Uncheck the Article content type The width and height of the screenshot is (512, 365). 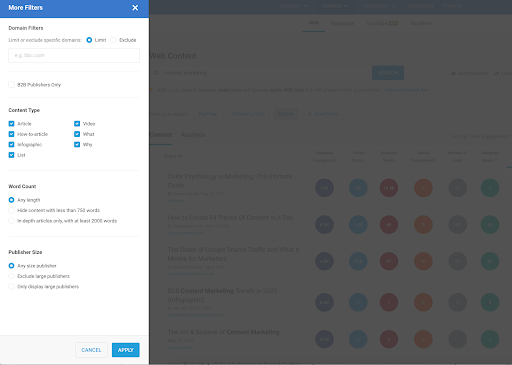click(11, 124)
